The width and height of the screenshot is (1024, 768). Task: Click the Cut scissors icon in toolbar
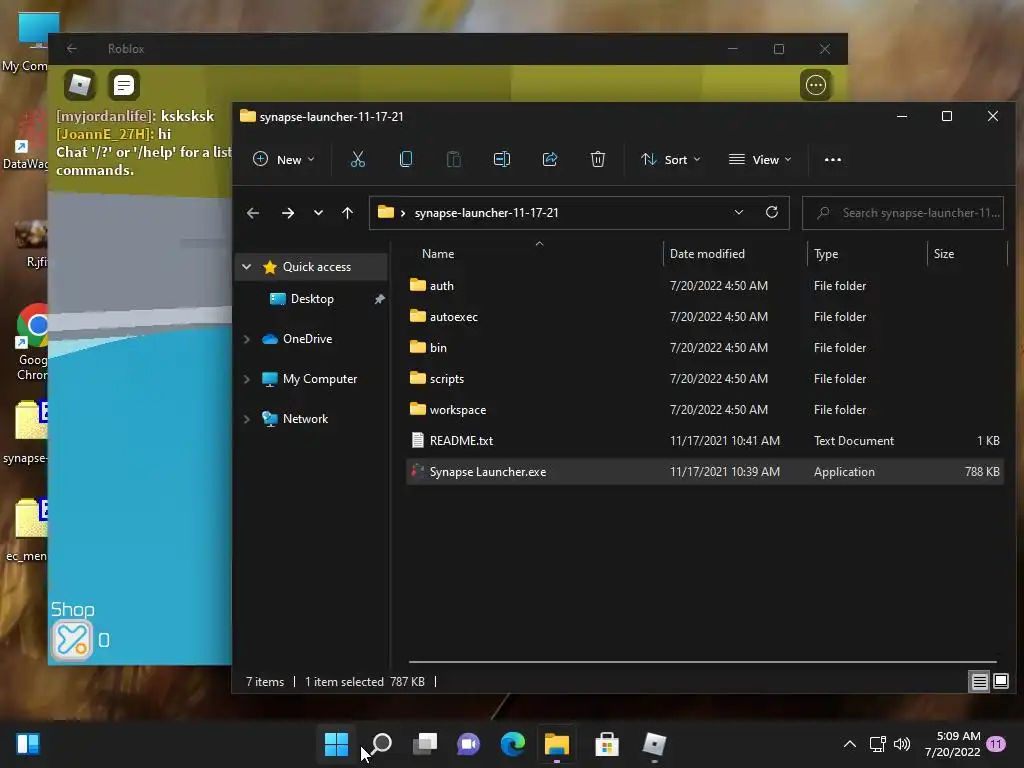[x=357, y=159]
